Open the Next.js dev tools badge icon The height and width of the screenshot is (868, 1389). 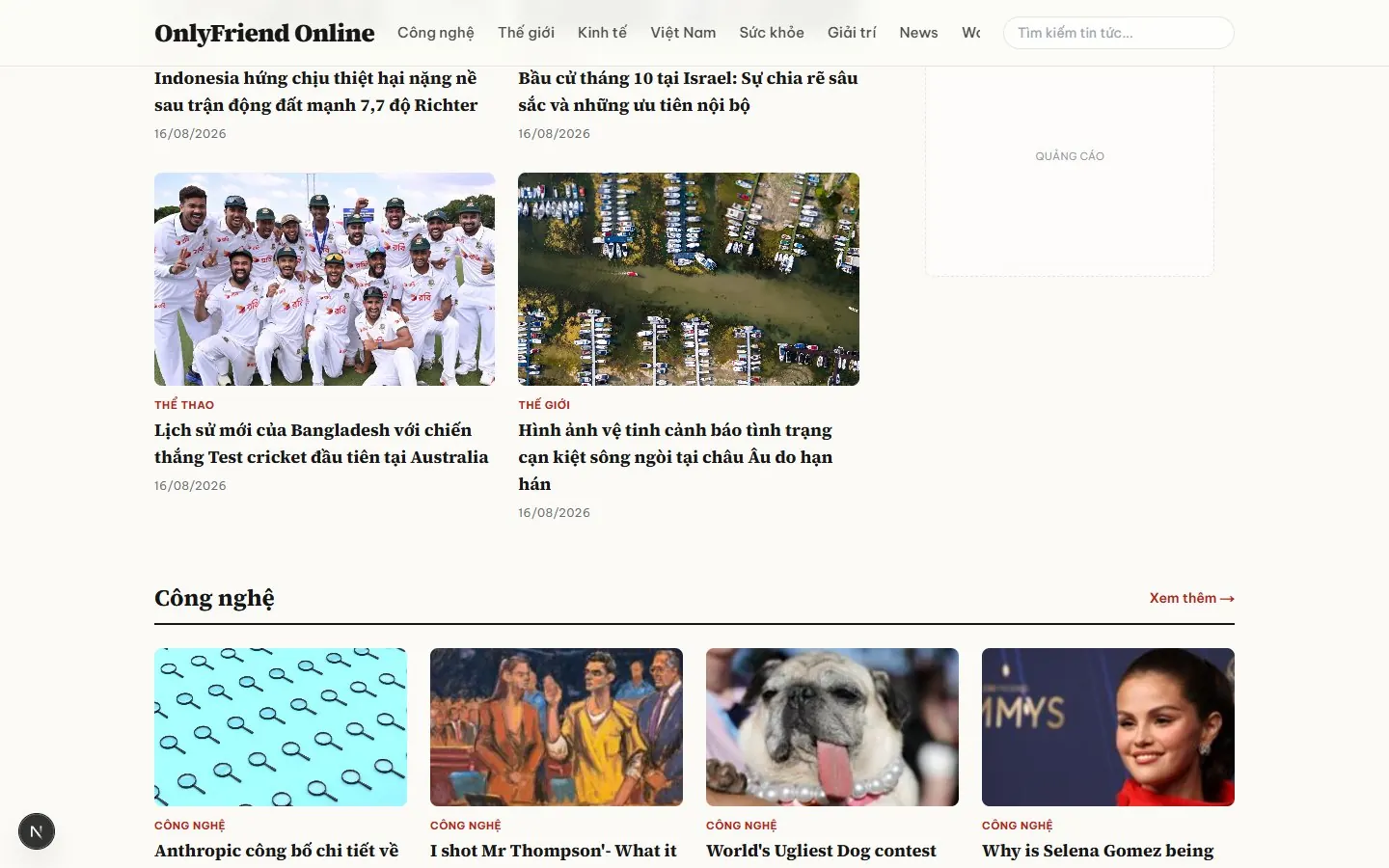pos(37,831)
